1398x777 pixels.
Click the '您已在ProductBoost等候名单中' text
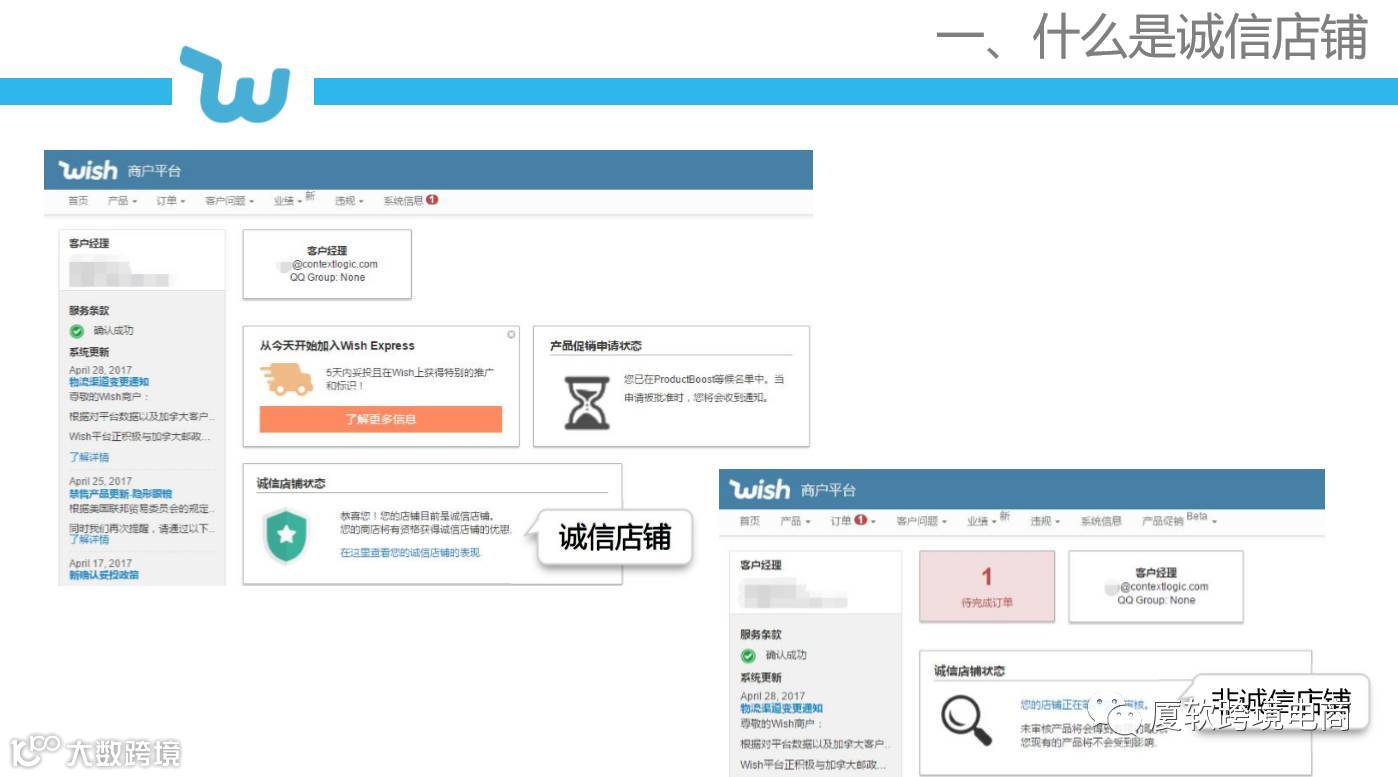point(697,380)
